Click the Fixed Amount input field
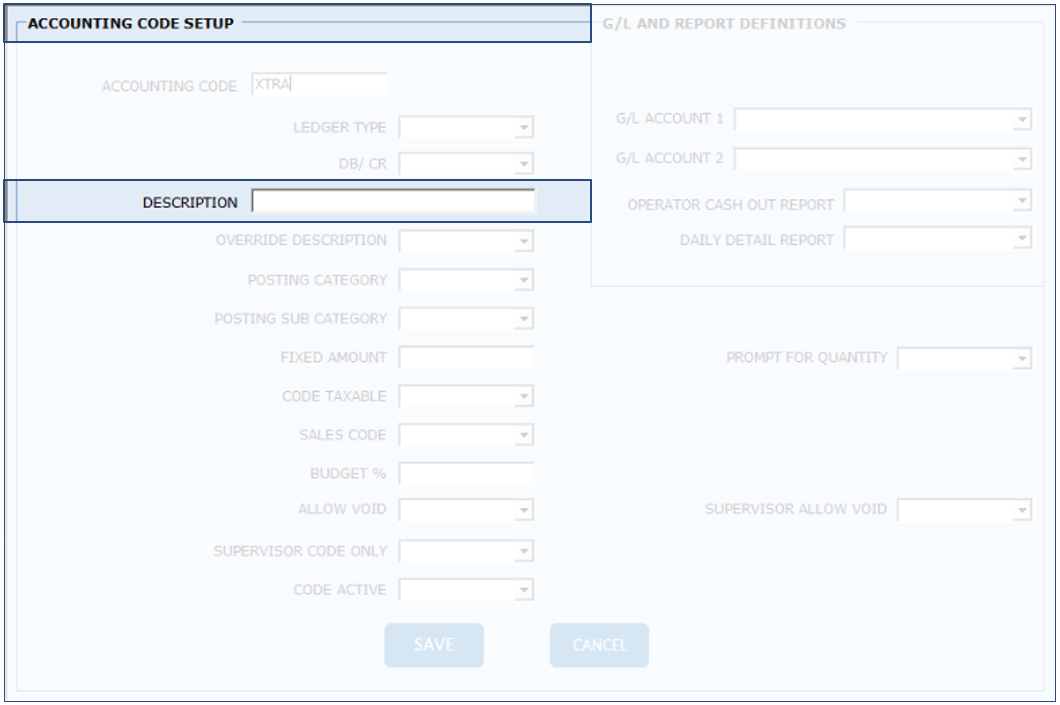 466,358
